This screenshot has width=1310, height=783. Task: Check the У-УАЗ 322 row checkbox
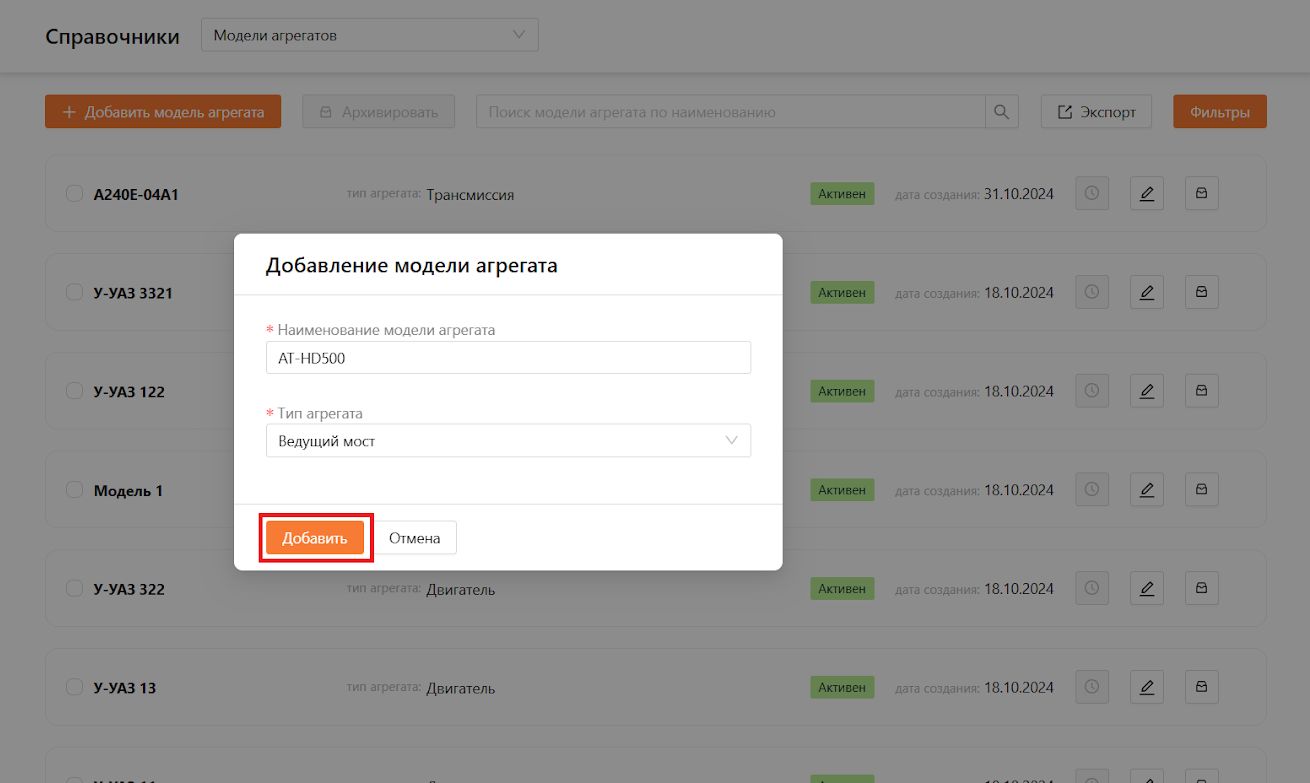74,588
